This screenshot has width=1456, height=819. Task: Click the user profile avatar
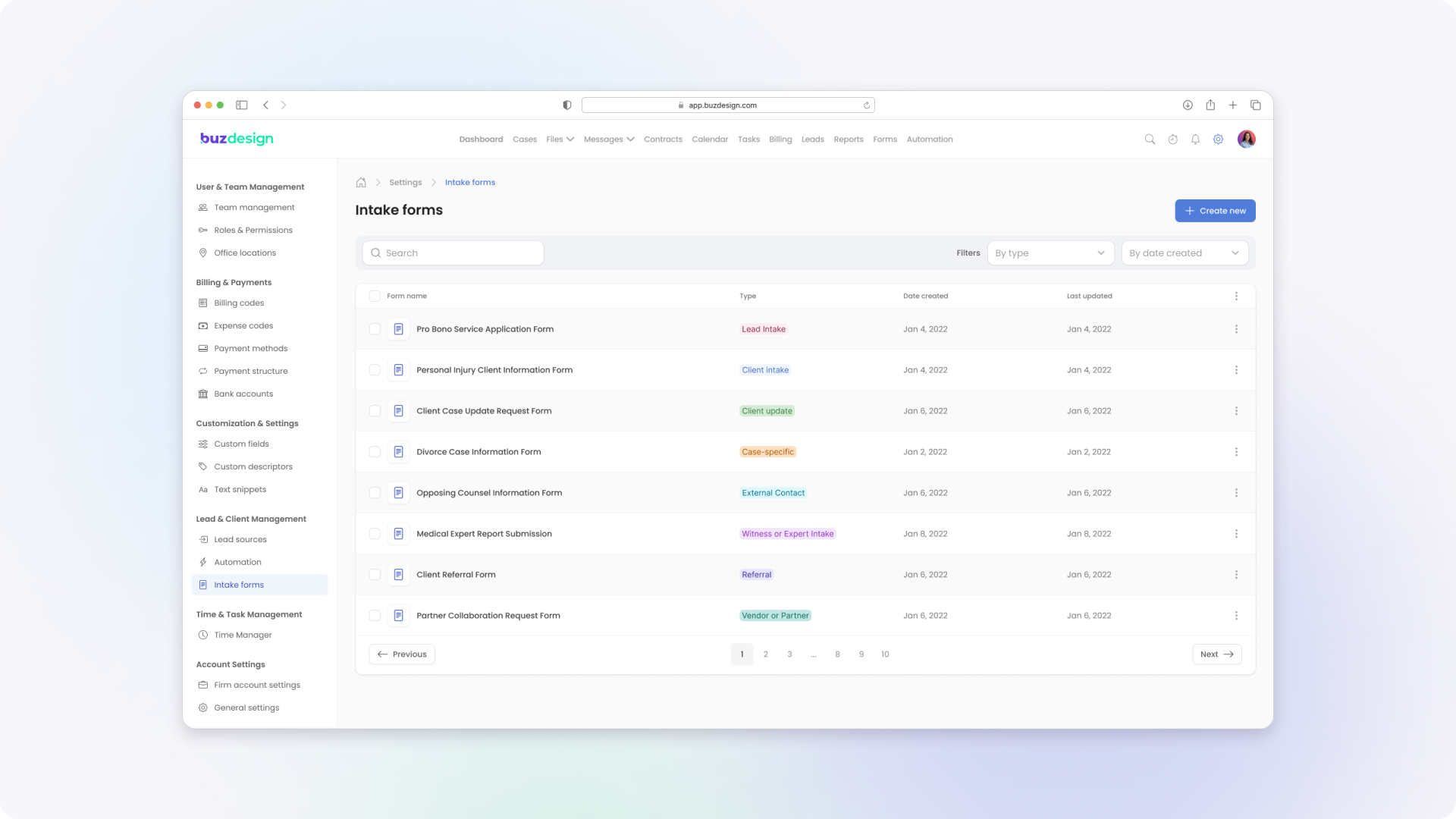pos(1246,140)
